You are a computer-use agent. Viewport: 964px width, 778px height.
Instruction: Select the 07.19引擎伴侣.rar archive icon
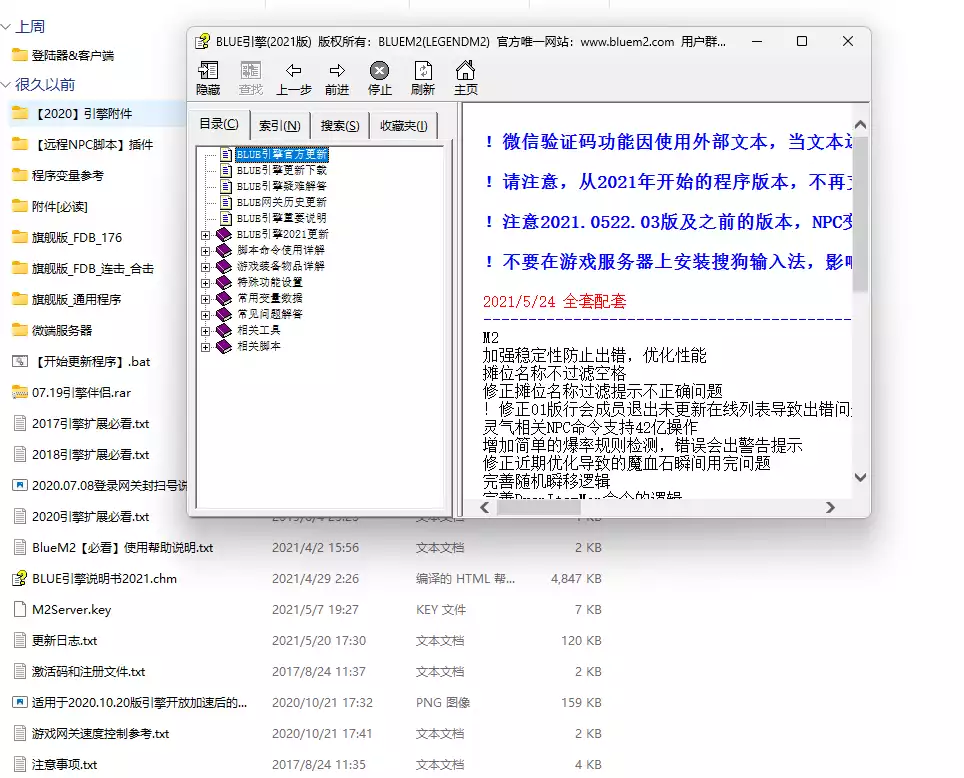pos(20,392)
